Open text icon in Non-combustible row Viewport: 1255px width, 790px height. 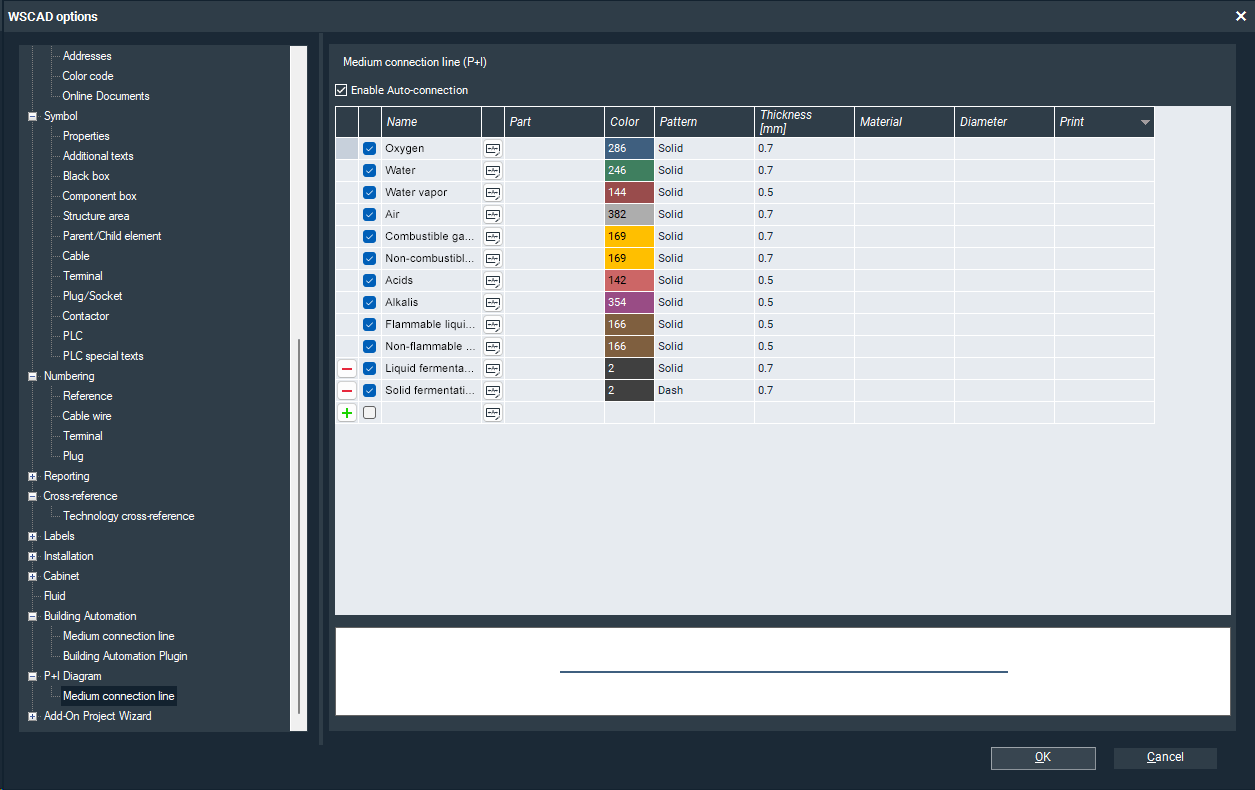[x=493, y=259]
